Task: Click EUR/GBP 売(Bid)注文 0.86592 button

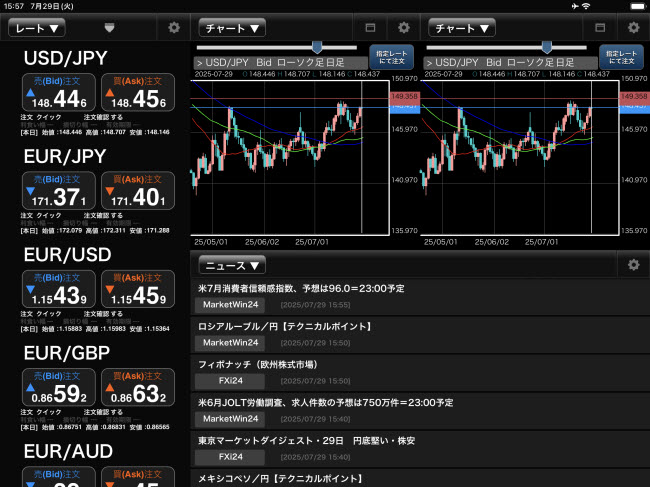Action: tap(59, 387)
